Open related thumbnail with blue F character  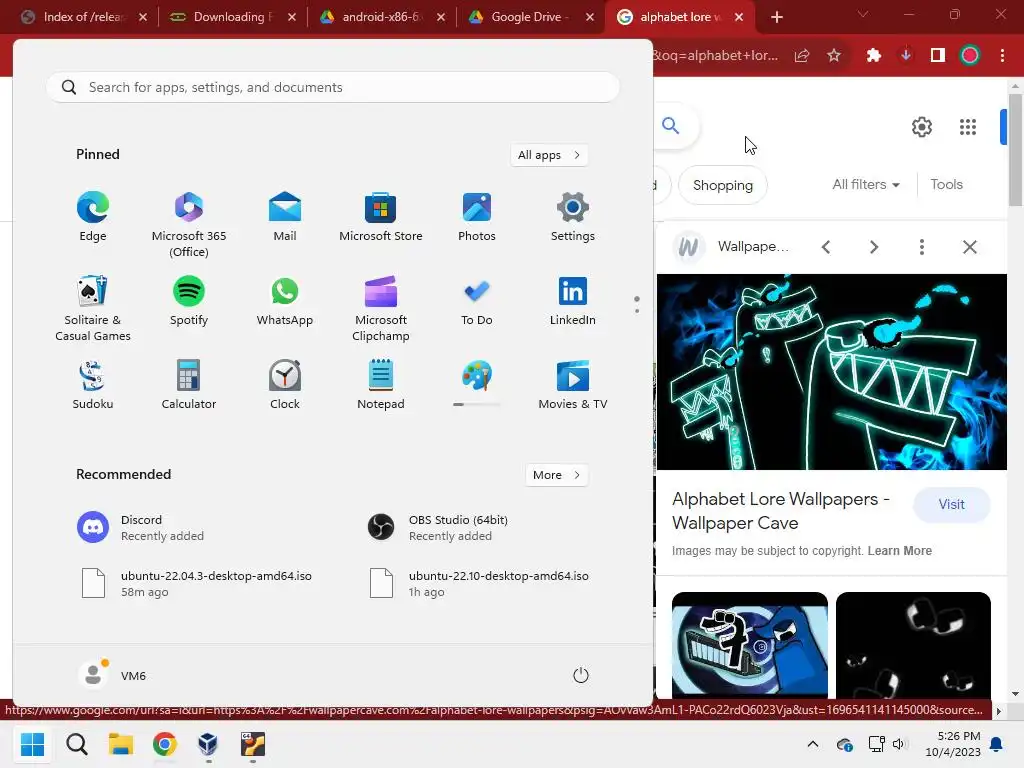point(750,645)
